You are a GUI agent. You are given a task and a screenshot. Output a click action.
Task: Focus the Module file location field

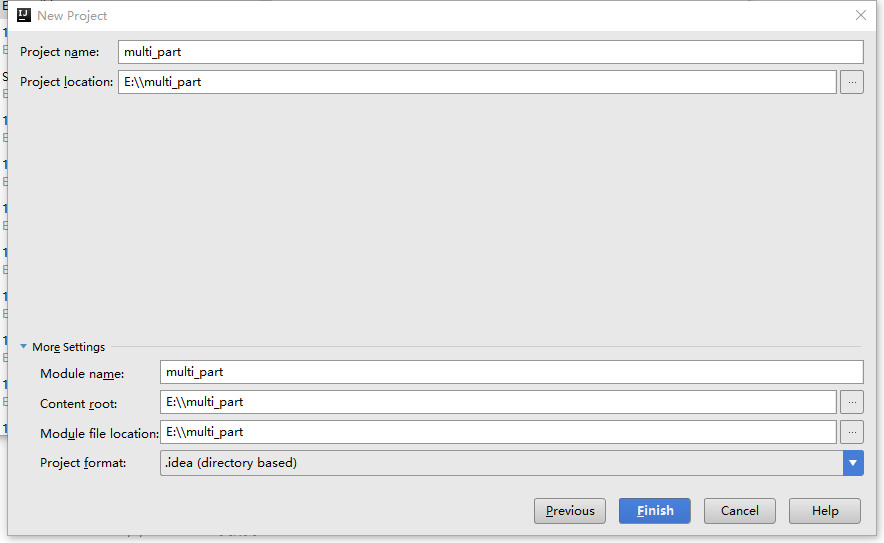(x=498, y=432)
